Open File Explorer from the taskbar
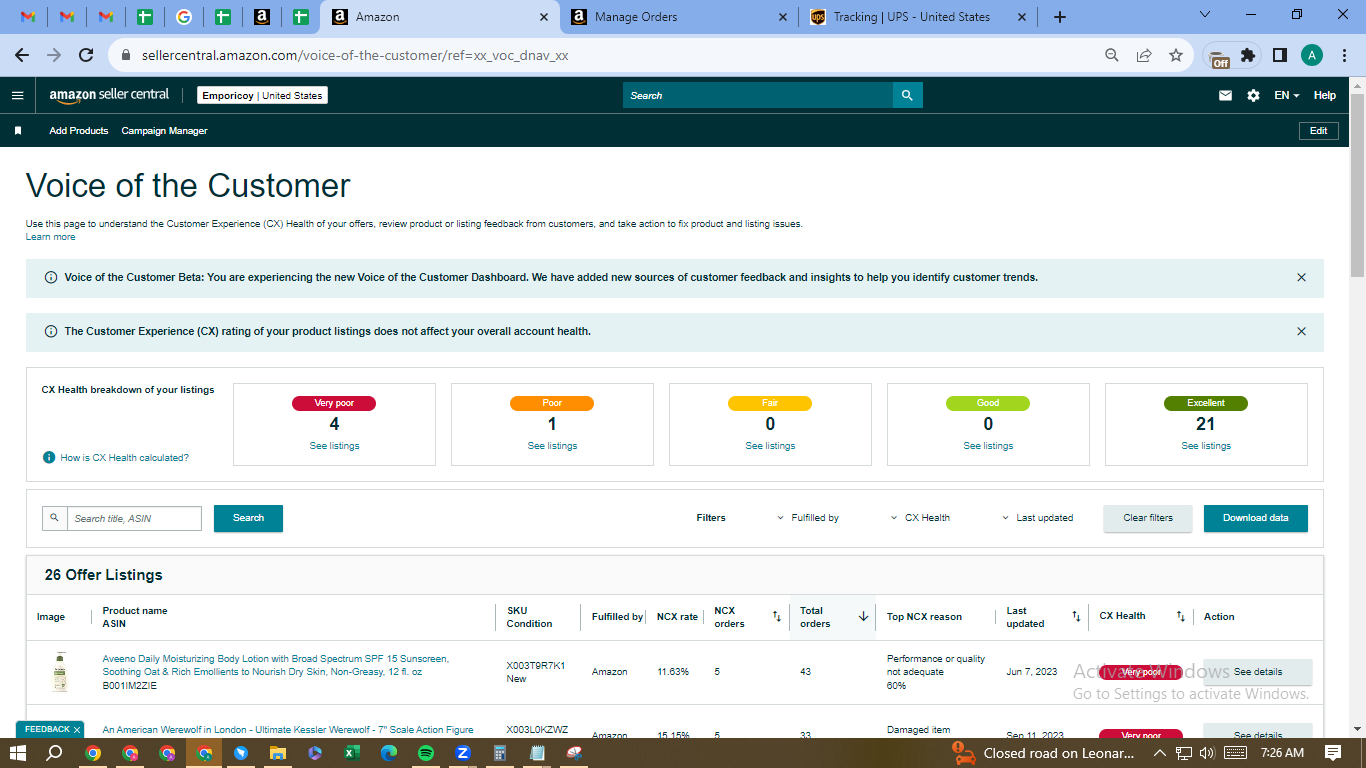The image size is (1366, 768). coord(278,753)
